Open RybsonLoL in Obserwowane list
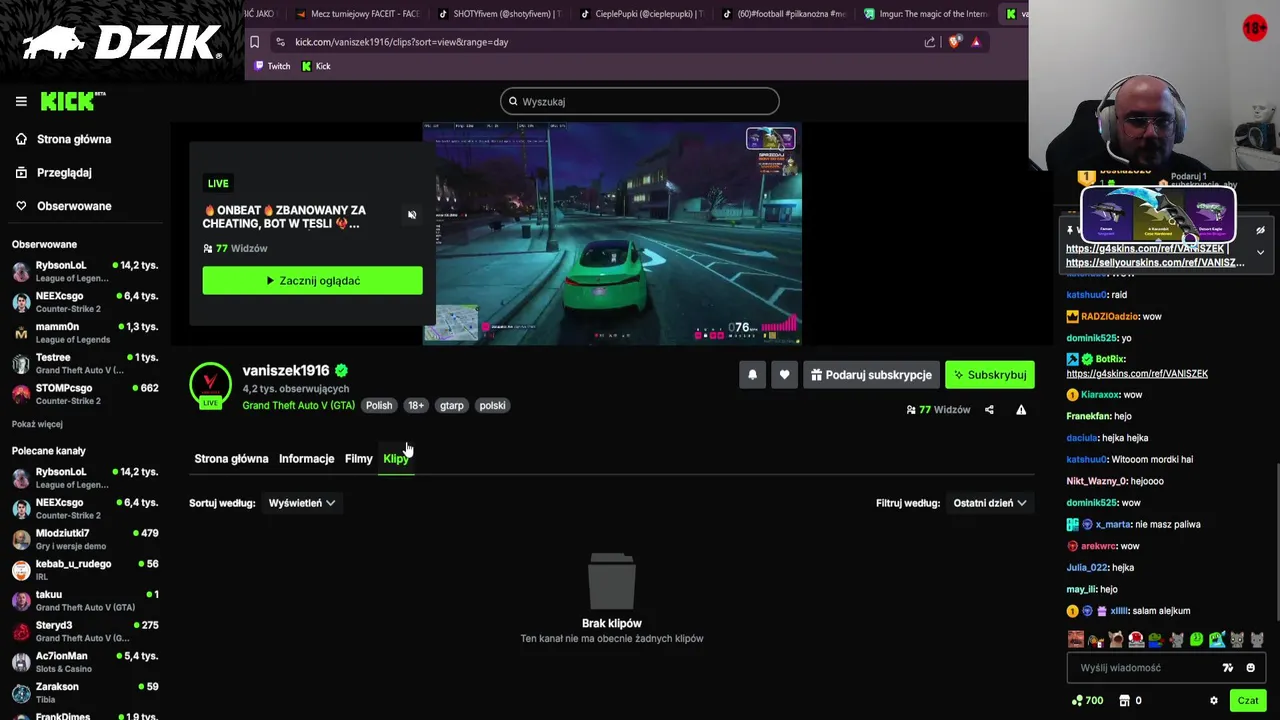This screenshot has height=720, width=1280. 85,271
